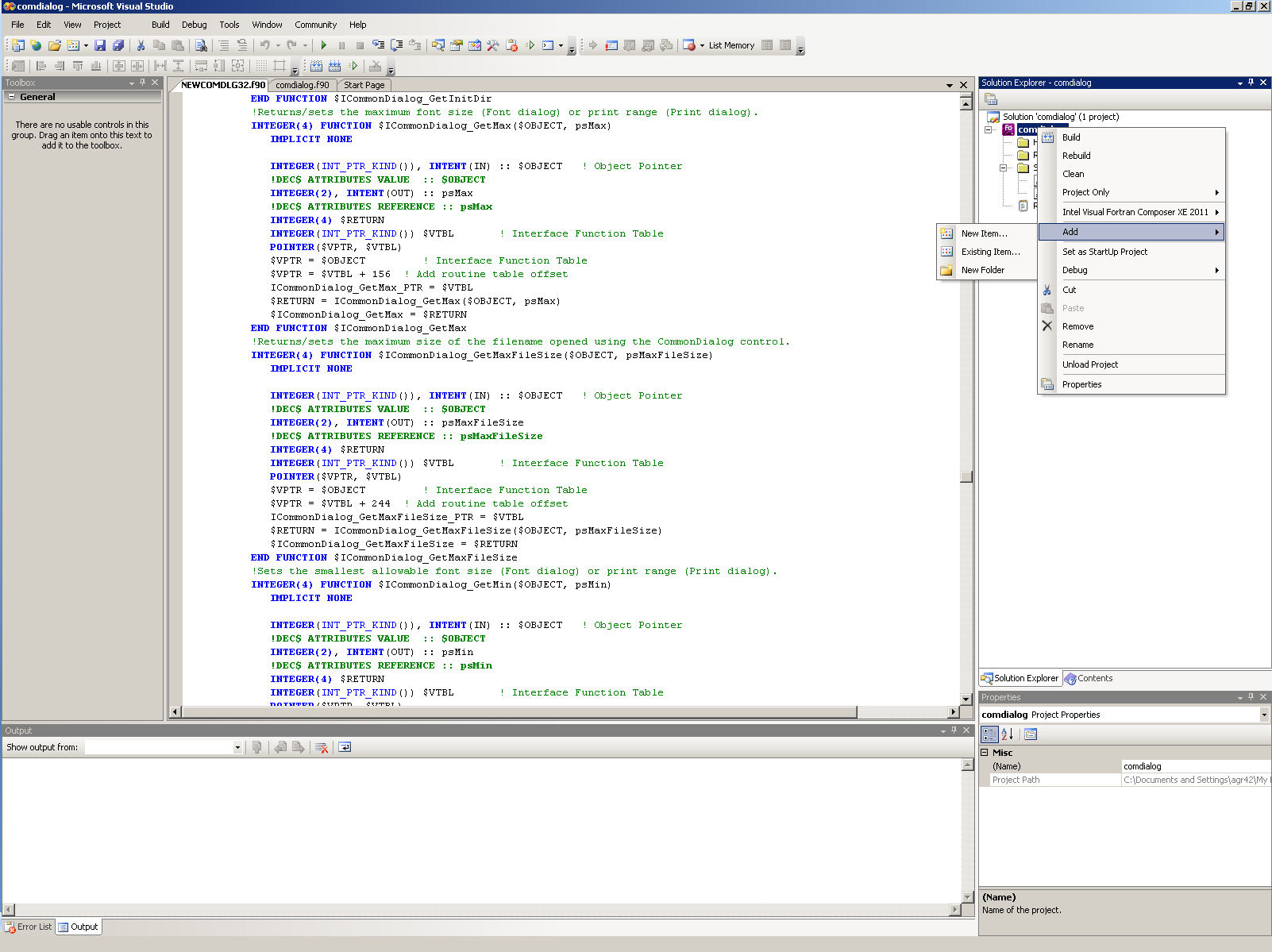This screenshot has height=952, width=1272.
Task: Click the Save icon in the toolbar
Action: [100, 45]
